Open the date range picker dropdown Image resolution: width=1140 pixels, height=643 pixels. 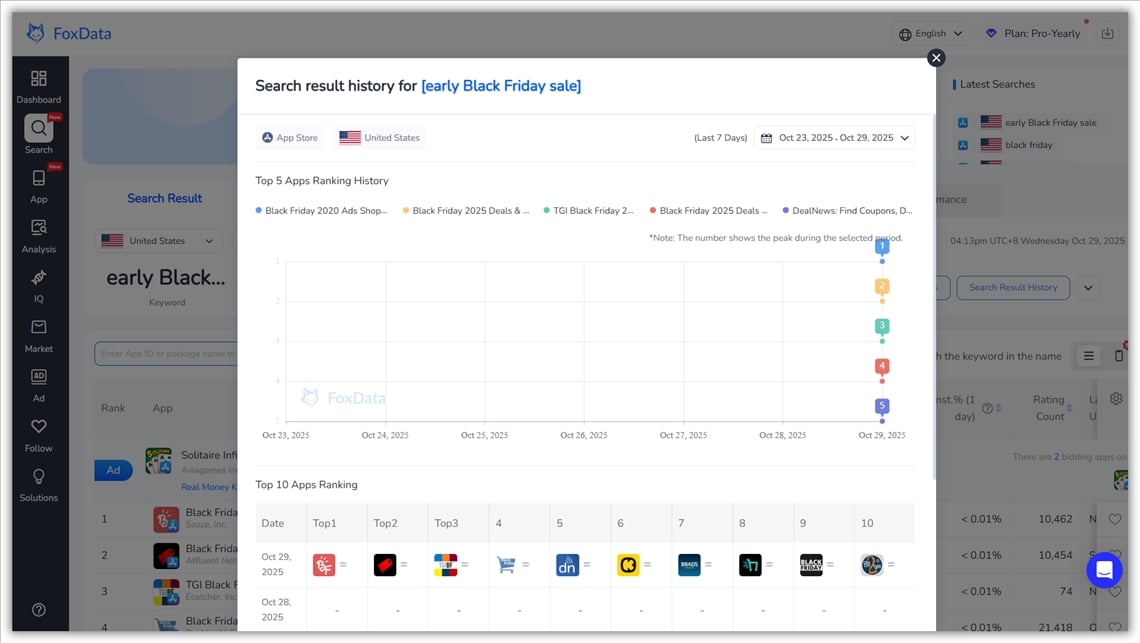[x=835, y=138]
